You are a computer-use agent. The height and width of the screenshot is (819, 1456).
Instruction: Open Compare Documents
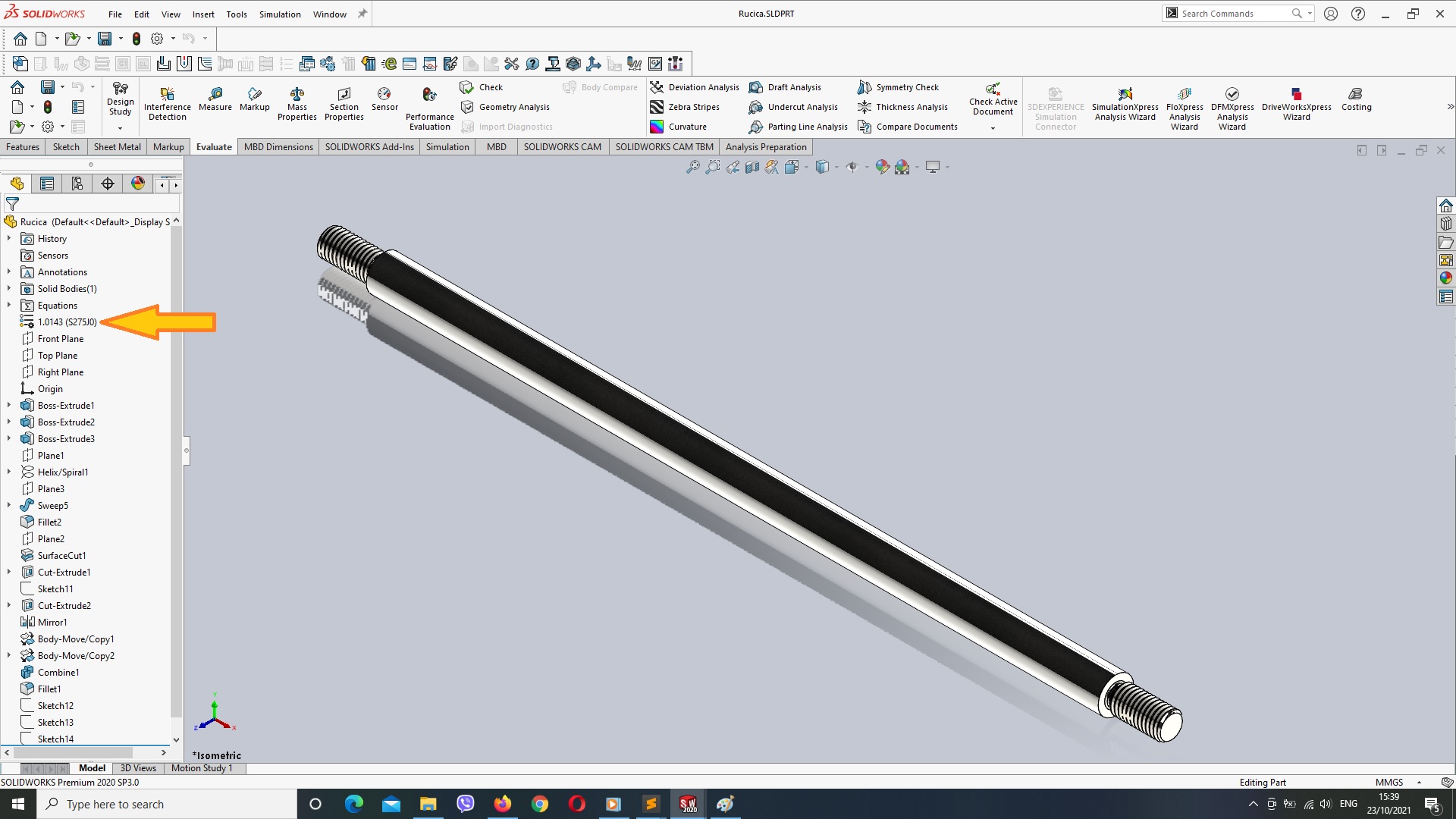(908, 127)
